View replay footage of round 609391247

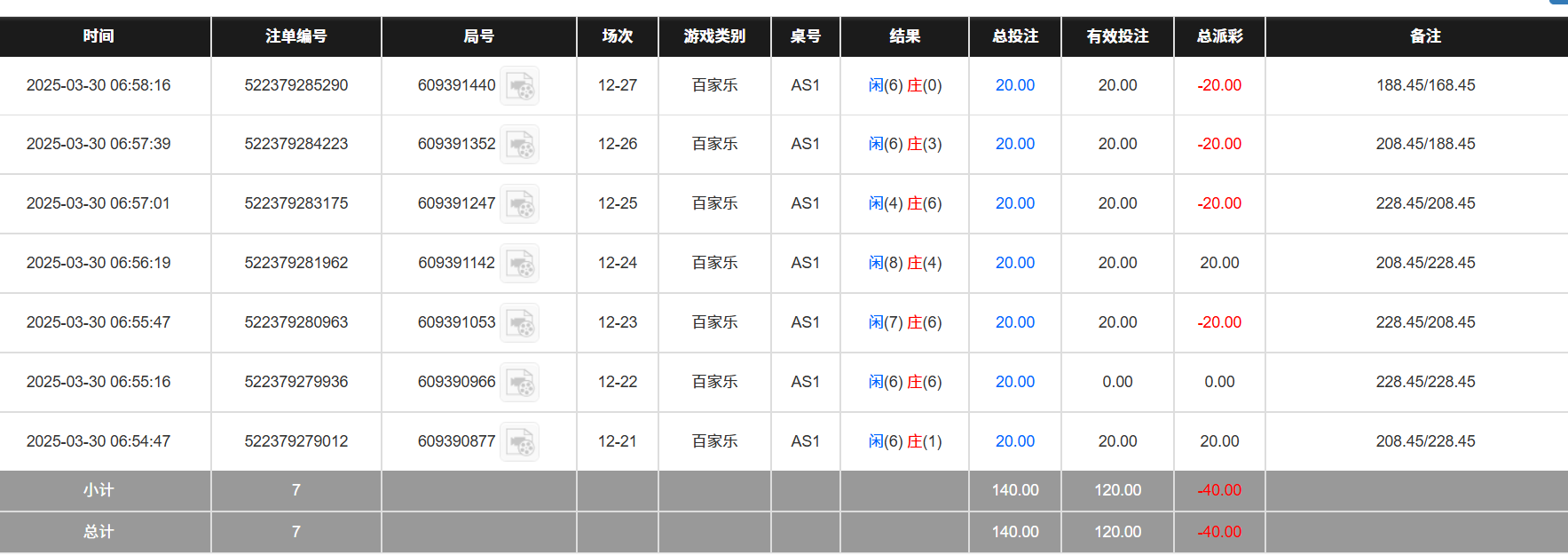[519, 203]
